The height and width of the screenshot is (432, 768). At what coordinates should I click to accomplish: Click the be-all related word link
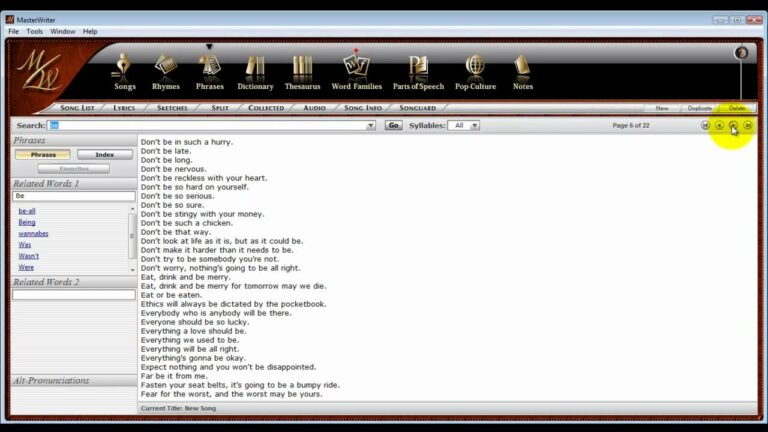pyautogui.click(x=27, y=211)
